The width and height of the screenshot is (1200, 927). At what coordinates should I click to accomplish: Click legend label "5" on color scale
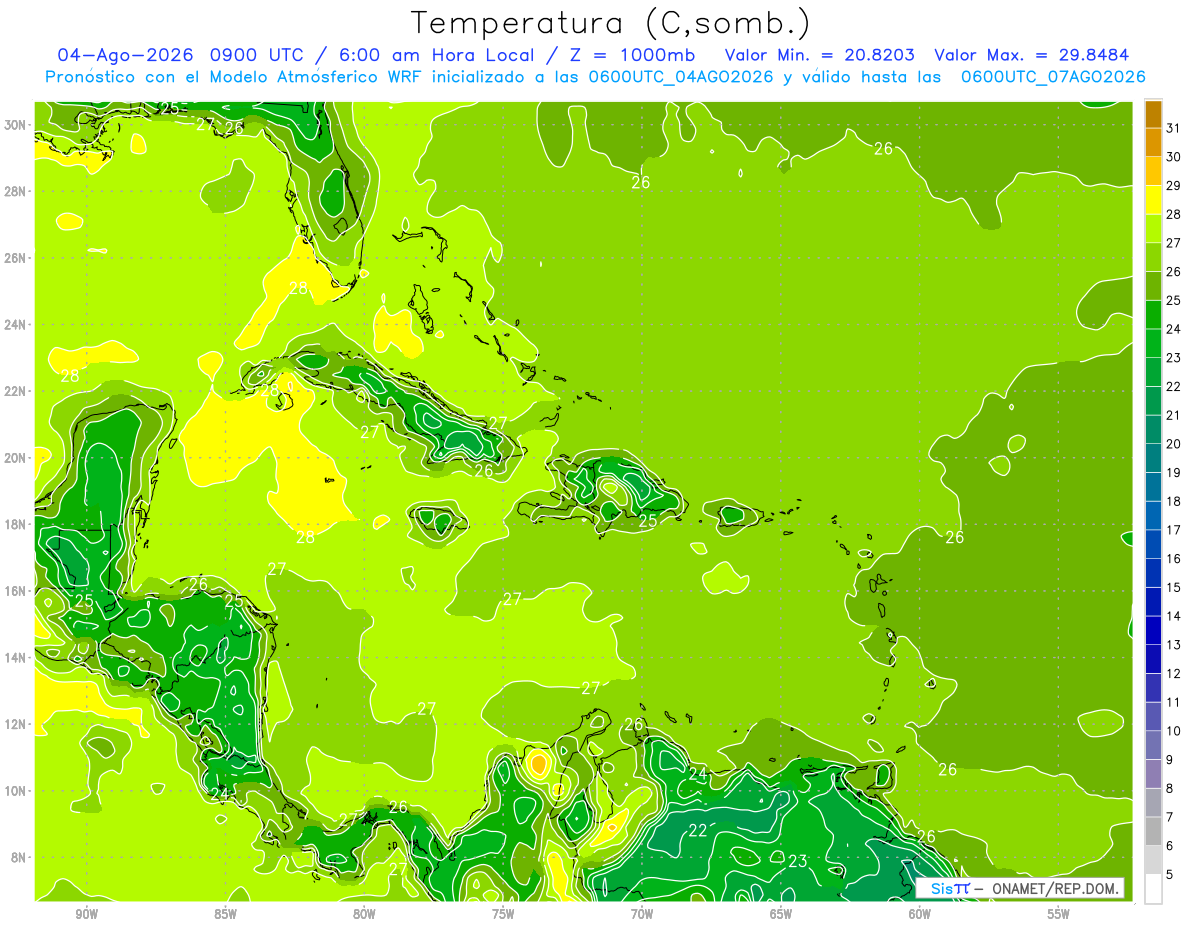click(x=1170, y=875)
